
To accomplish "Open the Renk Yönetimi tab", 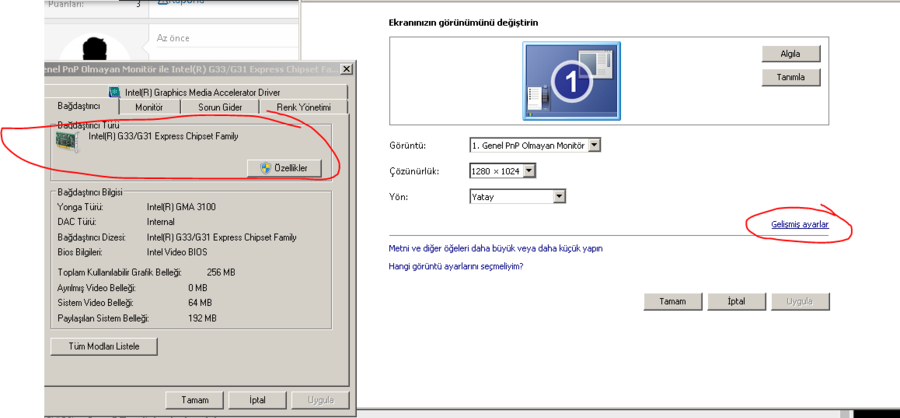I will [304, 107].
